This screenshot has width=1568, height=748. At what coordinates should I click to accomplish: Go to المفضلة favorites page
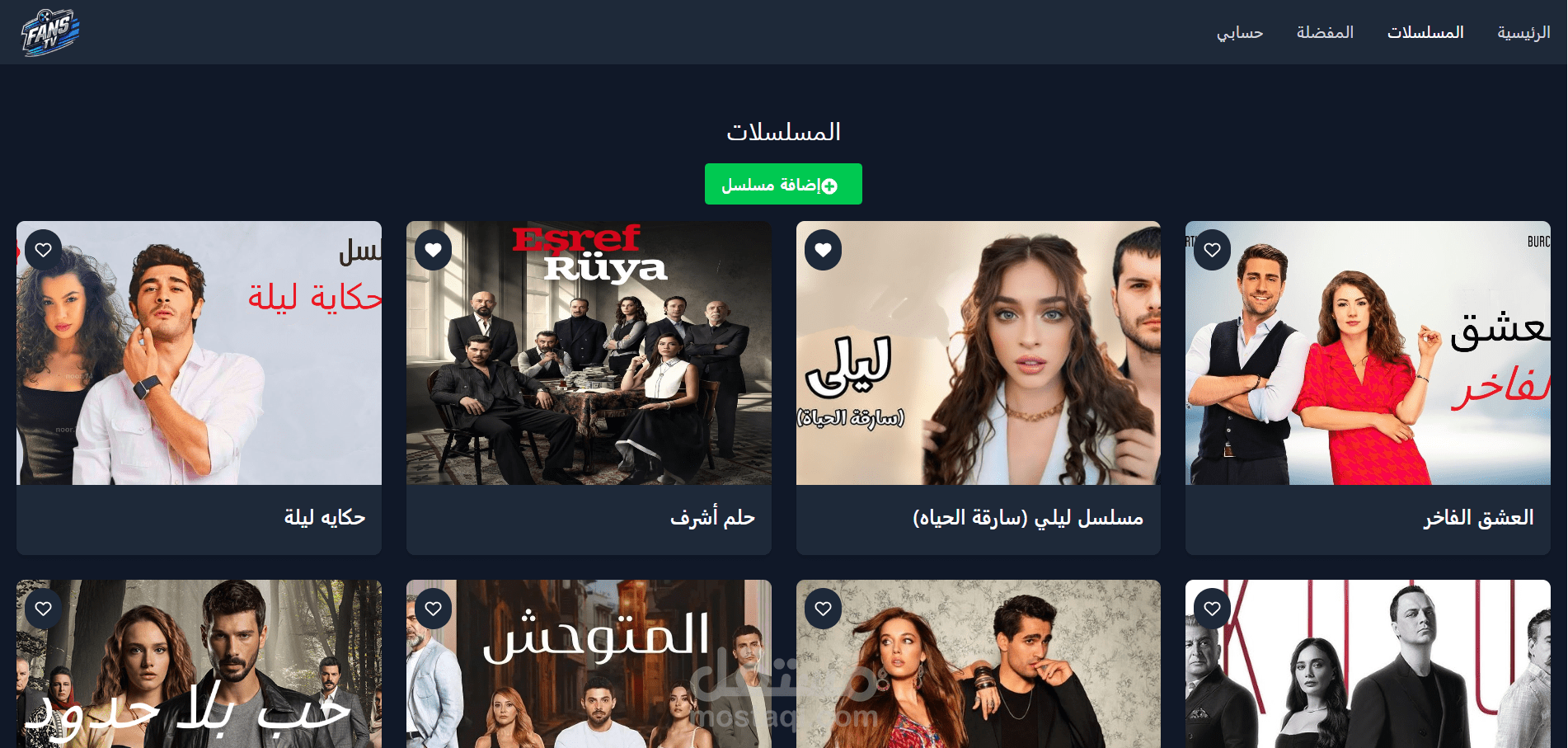pyautogui.click(x=1325, y=32)
